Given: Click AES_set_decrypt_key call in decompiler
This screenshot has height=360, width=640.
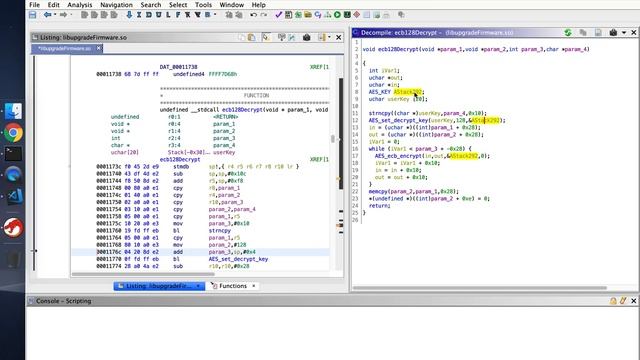Looking at the screenshot, I should click(398, 120).
